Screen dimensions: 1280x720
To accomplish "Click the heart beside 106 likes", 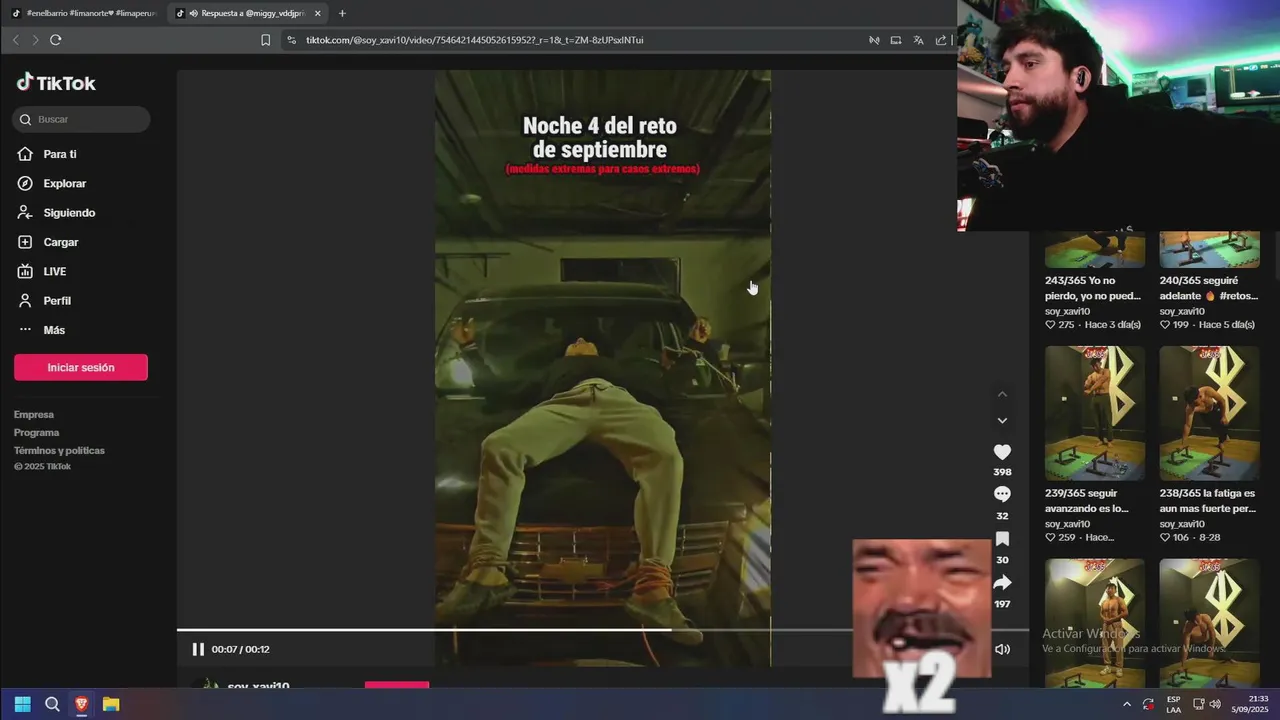I will [x=1165, y=538].
